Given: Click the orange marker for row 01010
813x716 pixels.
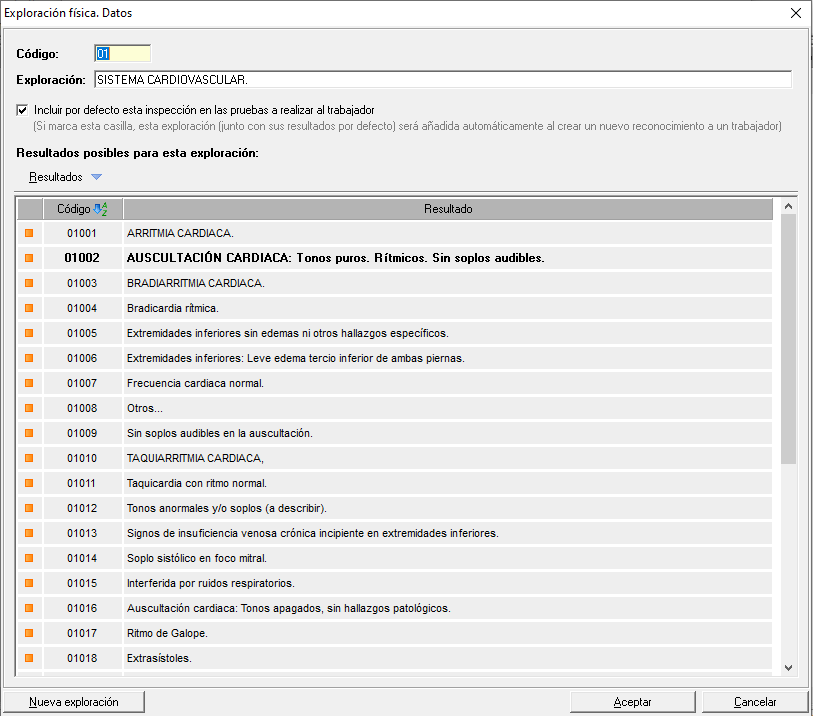Looking at the screenshot, I should 29,458.
